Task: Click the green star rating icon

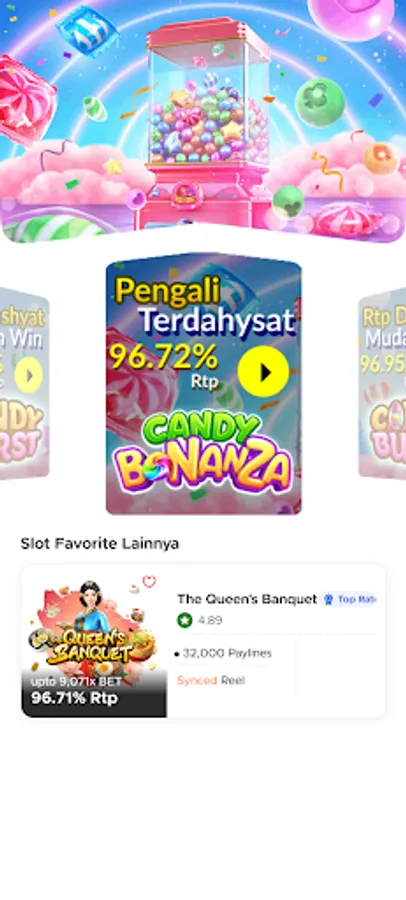Action: pyautogui.click(x=184, y=620)
